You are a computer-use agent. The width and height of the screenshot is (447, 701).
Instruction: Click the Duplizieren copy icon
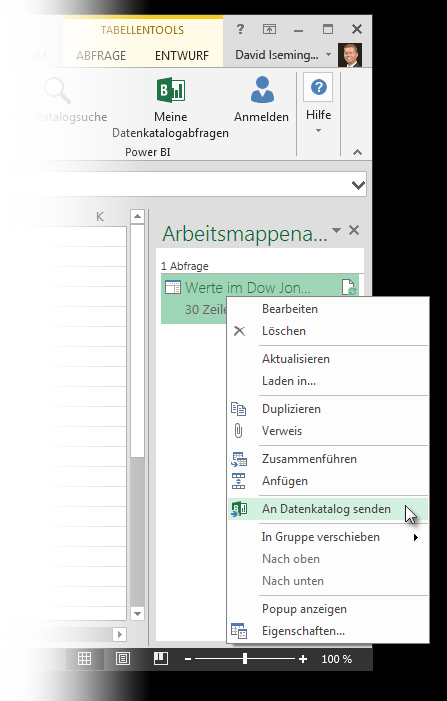[238, 409]
